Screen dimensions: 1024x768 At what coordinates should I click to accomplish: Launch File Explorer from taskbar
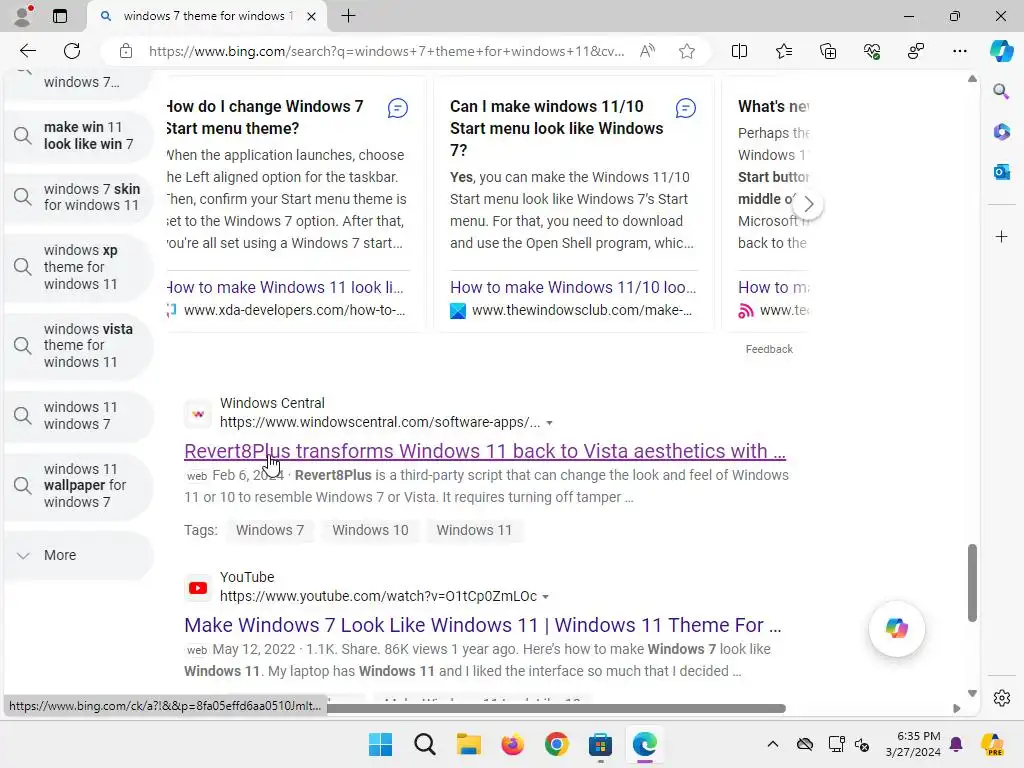click(468, 744)
